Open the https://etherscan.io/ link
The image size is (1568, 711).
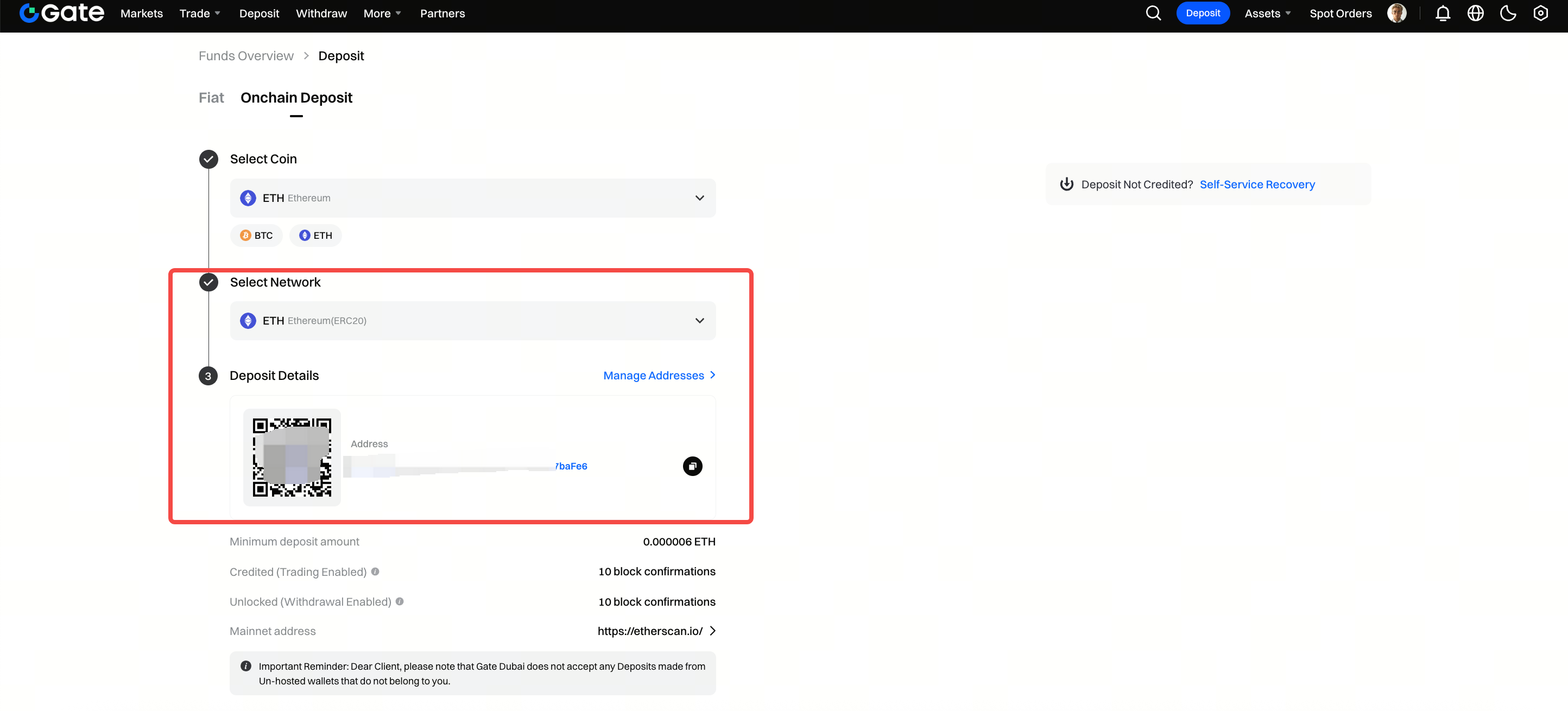(650, 631)
